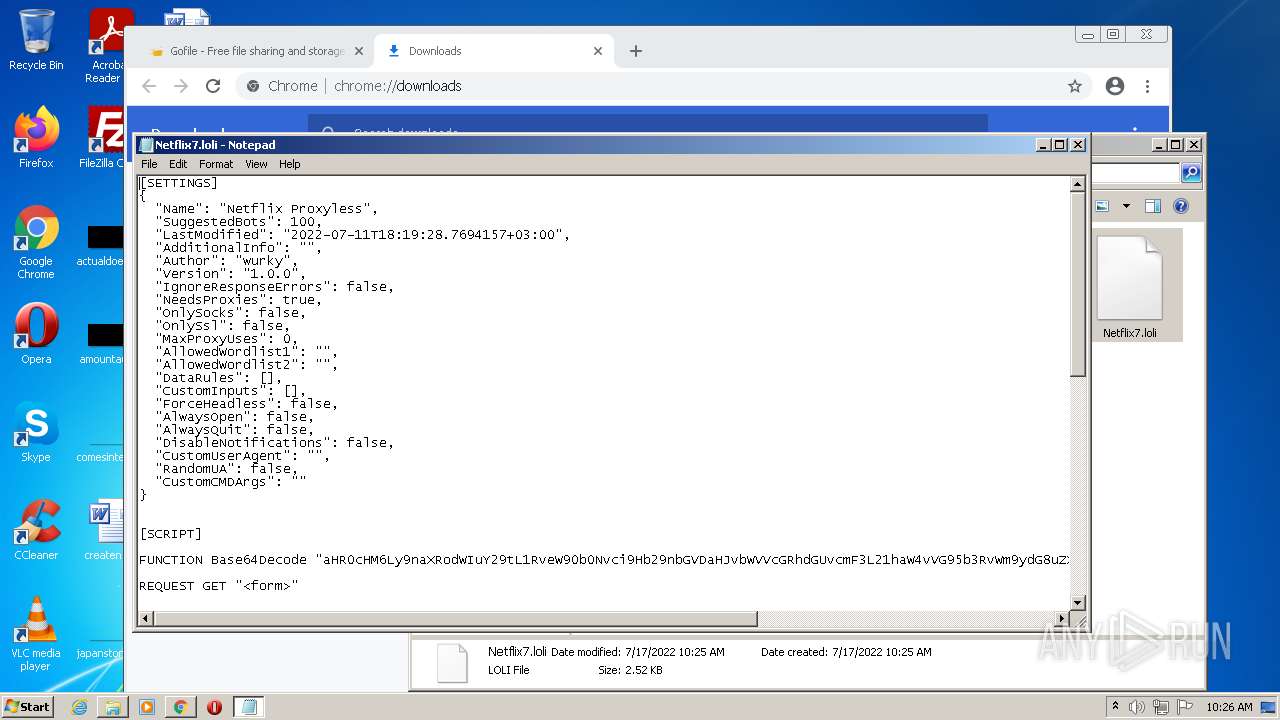Close the Downloads tab
The image size is (1280, 720).
(598, 51)
